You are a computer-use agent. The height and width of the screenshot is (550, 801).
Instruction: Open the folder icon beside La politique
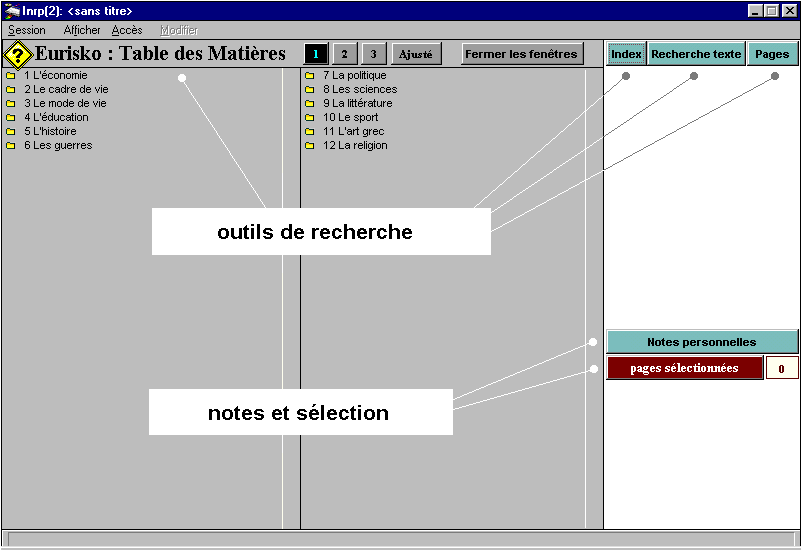(310, 76)
